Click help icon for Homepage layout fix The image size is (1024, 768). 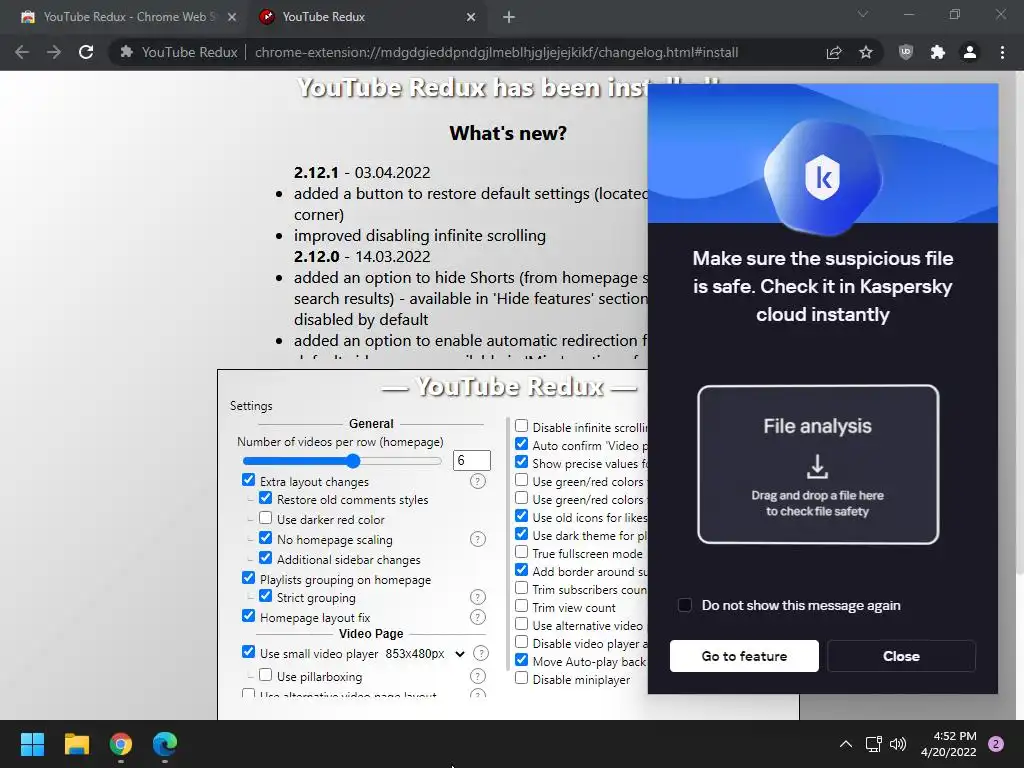coord(478,617)
